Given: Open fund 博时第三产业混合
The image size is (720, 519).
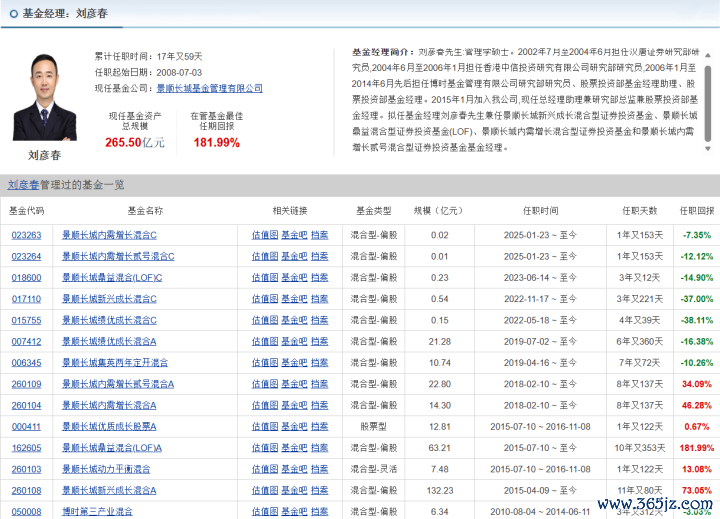Looking at the screenshot, I should point(97,512).
